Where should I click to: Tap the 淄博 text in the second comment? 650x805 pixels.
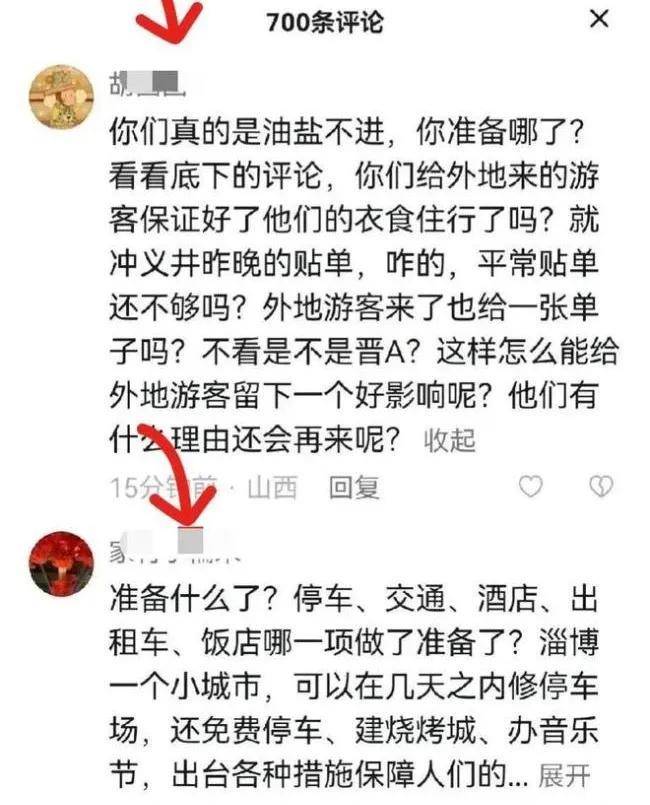[569, 642]
